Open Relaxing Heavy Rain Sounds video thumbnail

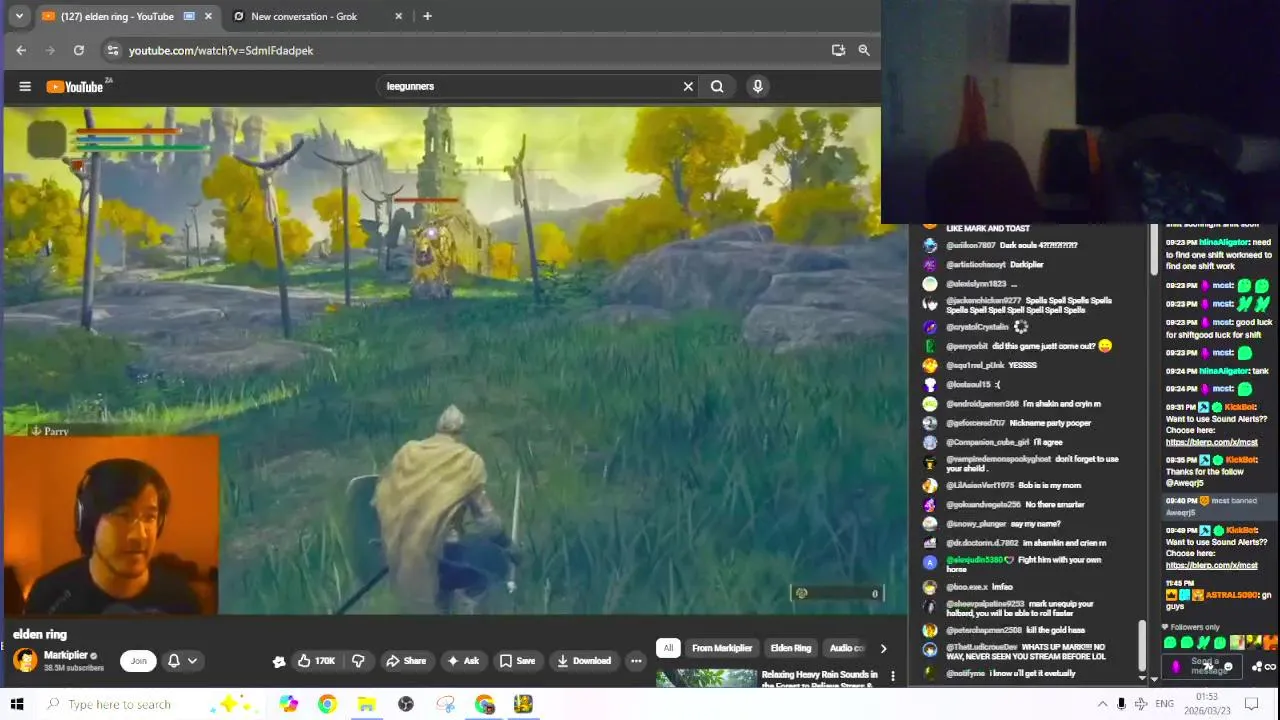(706, 678)
